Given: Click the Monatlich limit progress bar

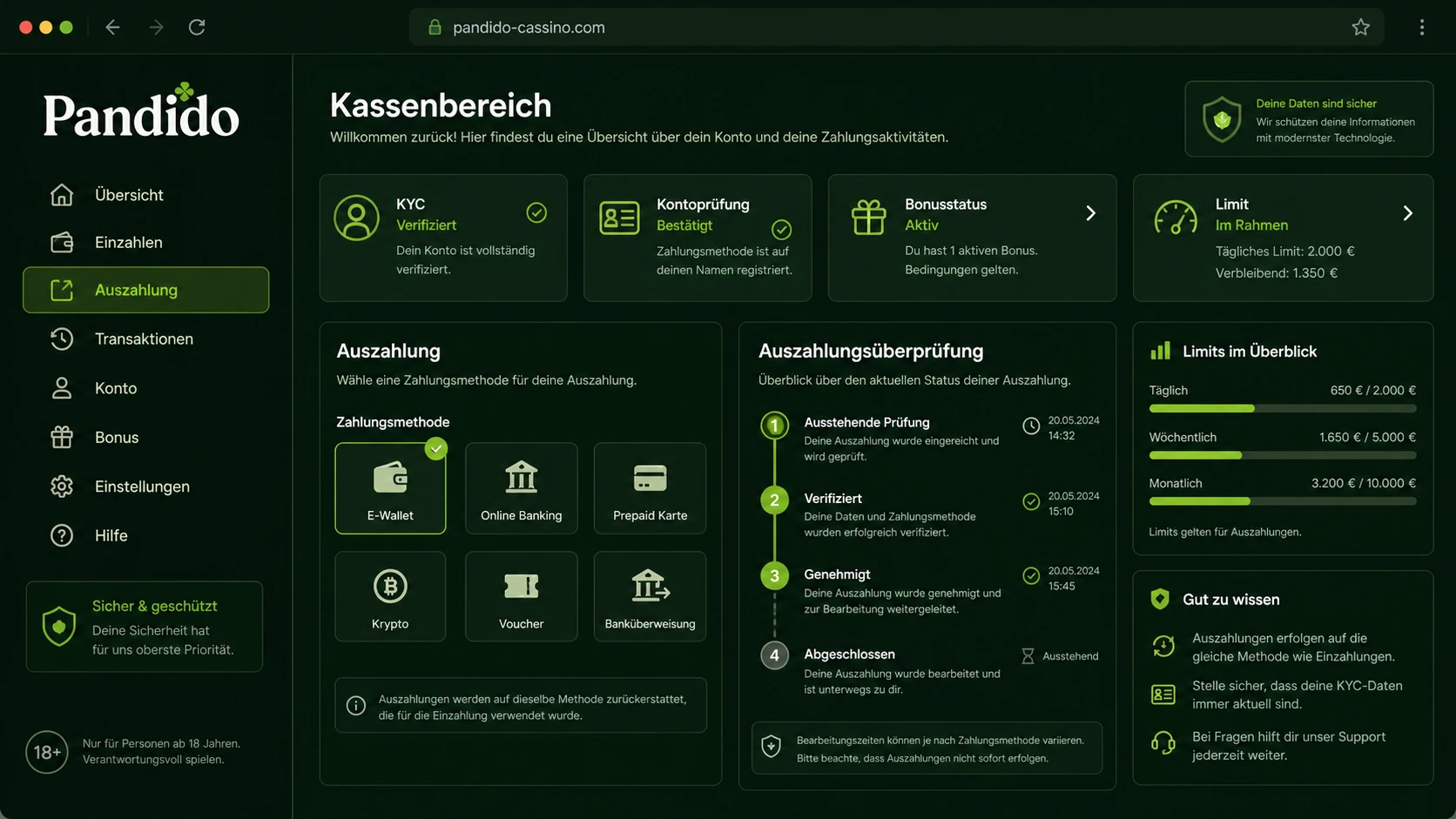Looking at the screenshot, I should coord(1283,501).
